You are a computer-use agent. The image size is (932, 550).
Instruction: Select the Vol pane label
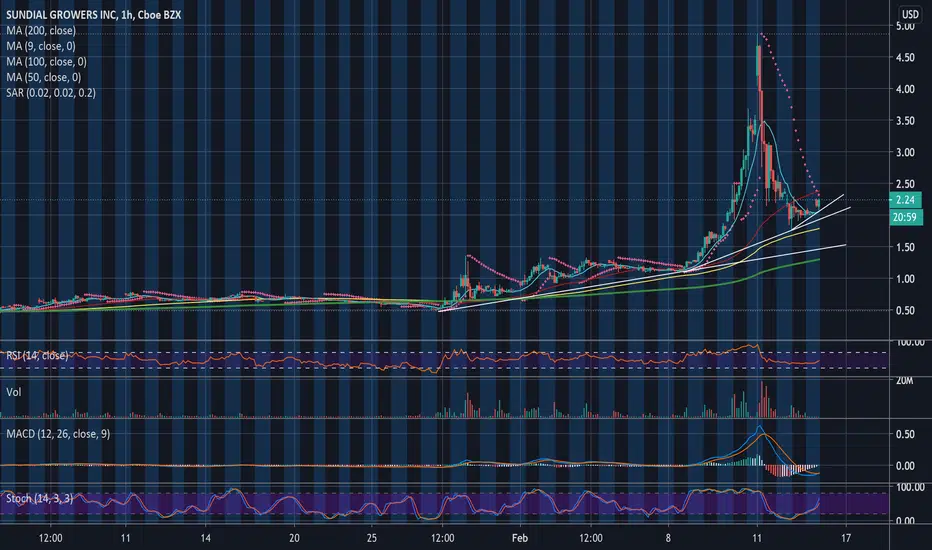14,392
